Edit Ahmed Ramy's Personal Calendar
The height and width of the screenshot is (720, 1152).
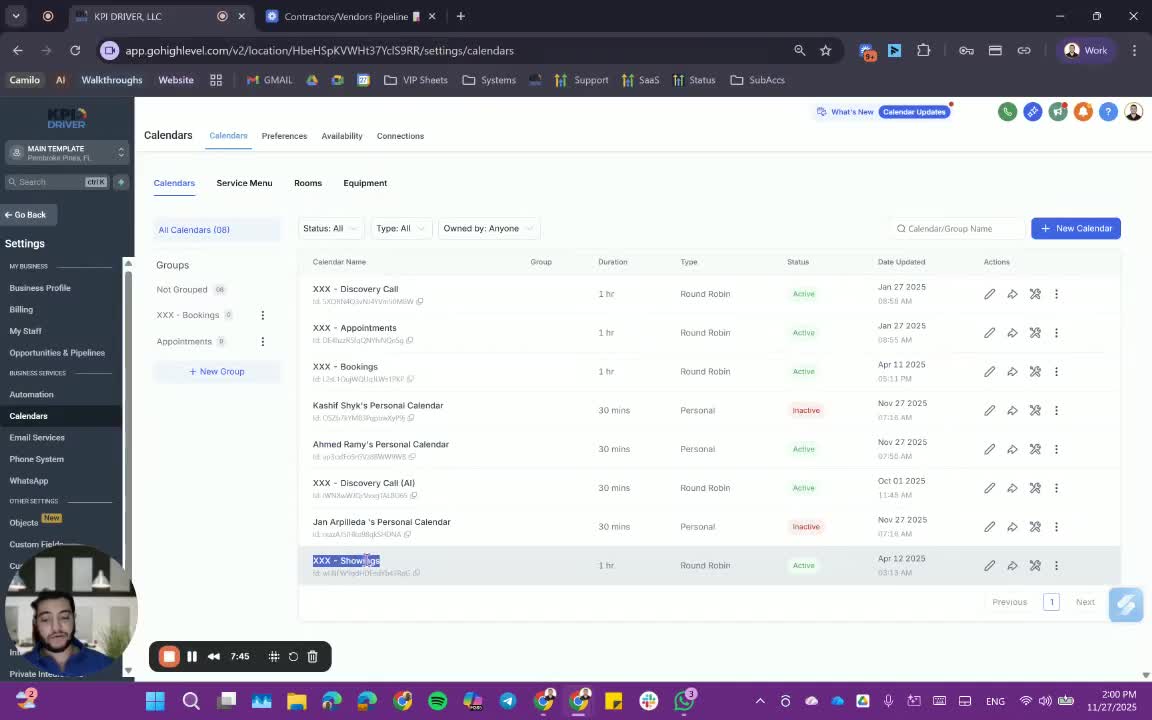click(x=990, y=449)
